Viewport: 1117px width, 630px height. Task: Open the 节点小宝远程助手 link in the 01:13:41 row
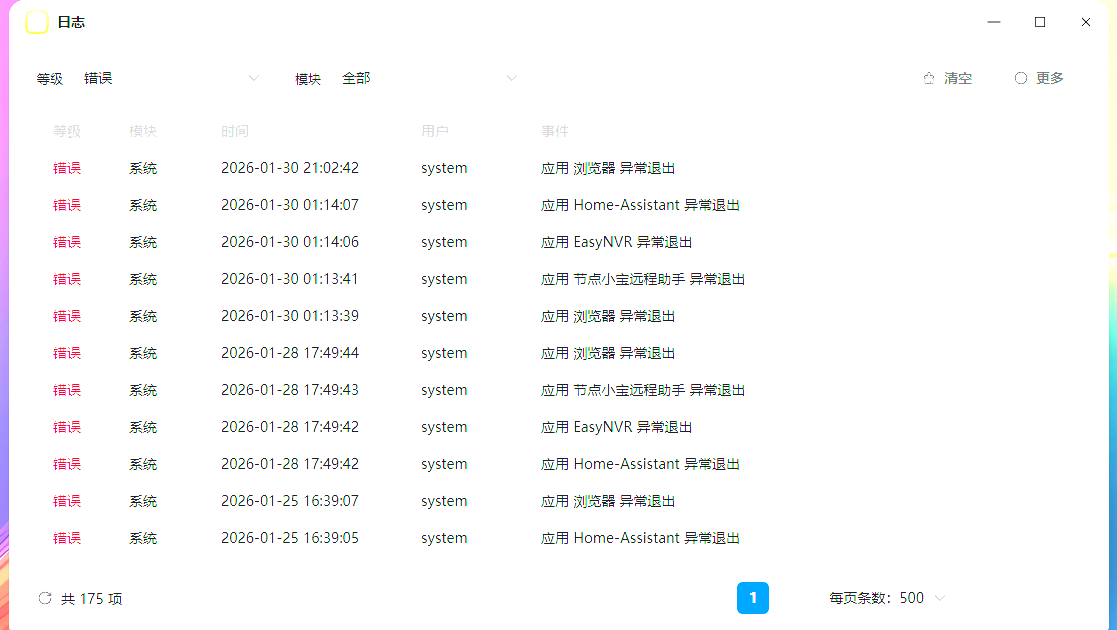coord(627,278)
